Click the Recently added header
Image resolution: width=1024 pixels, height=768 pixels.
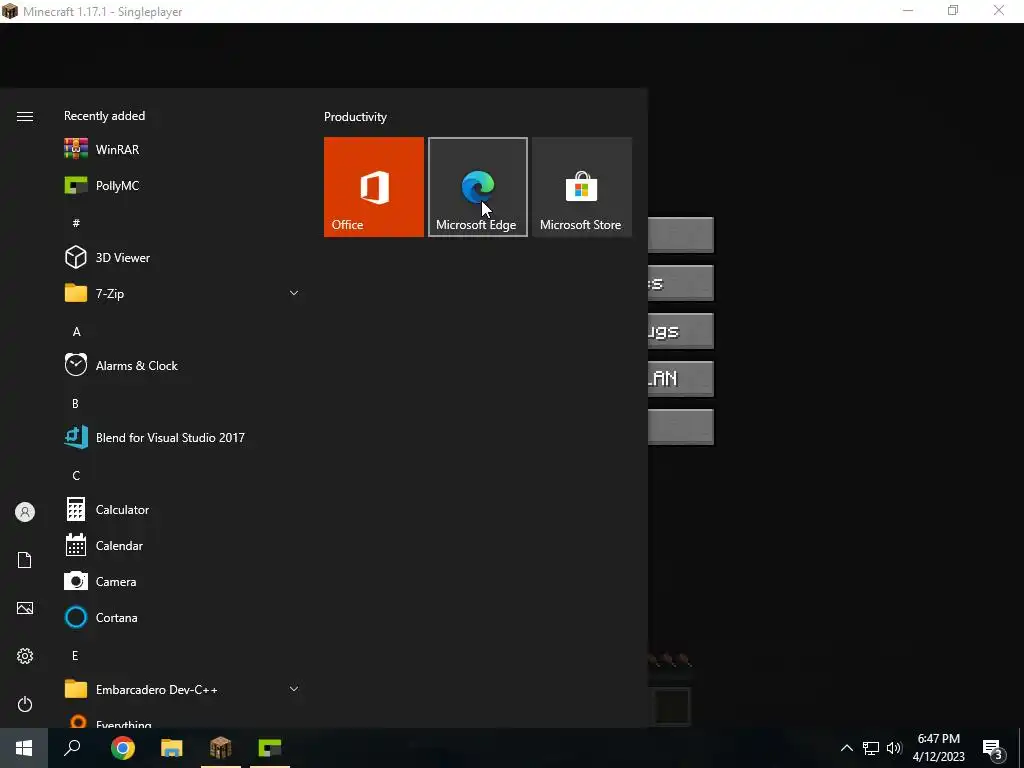point(104,116)
